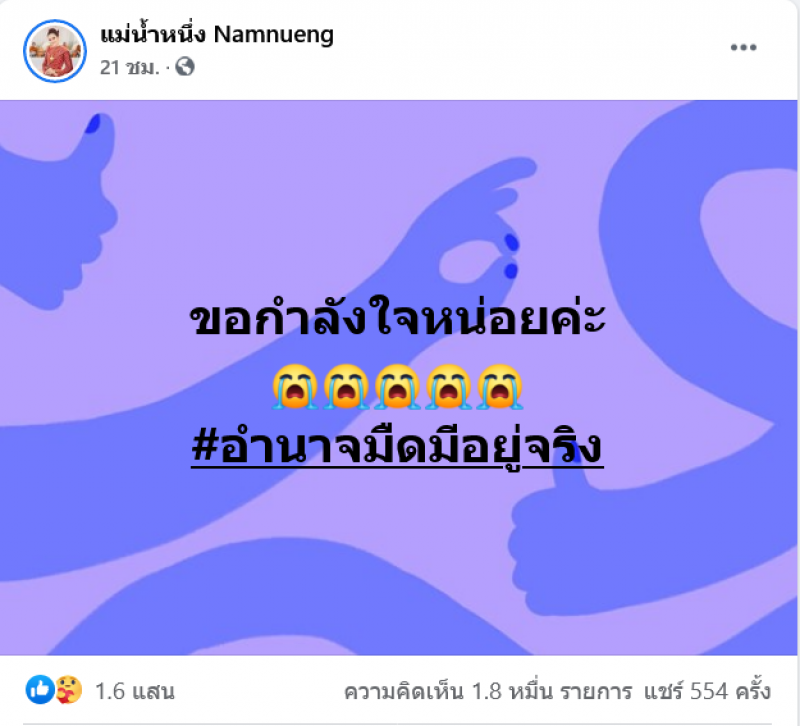Click the second crying emoji
Screen dimensions: 800x726
tap(346, 387)
